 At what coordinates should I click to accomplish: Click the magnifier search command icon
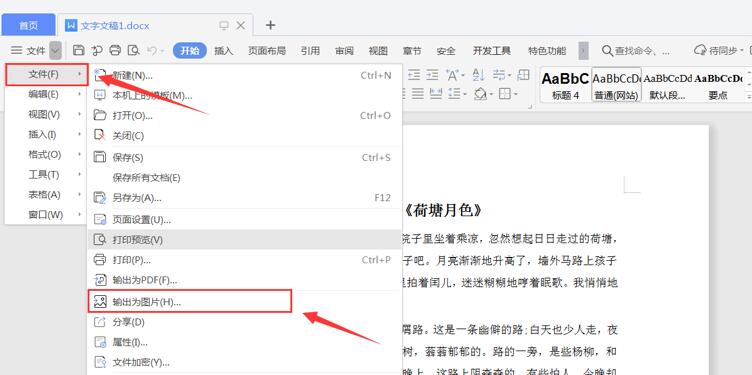click(x=607, y=50)
